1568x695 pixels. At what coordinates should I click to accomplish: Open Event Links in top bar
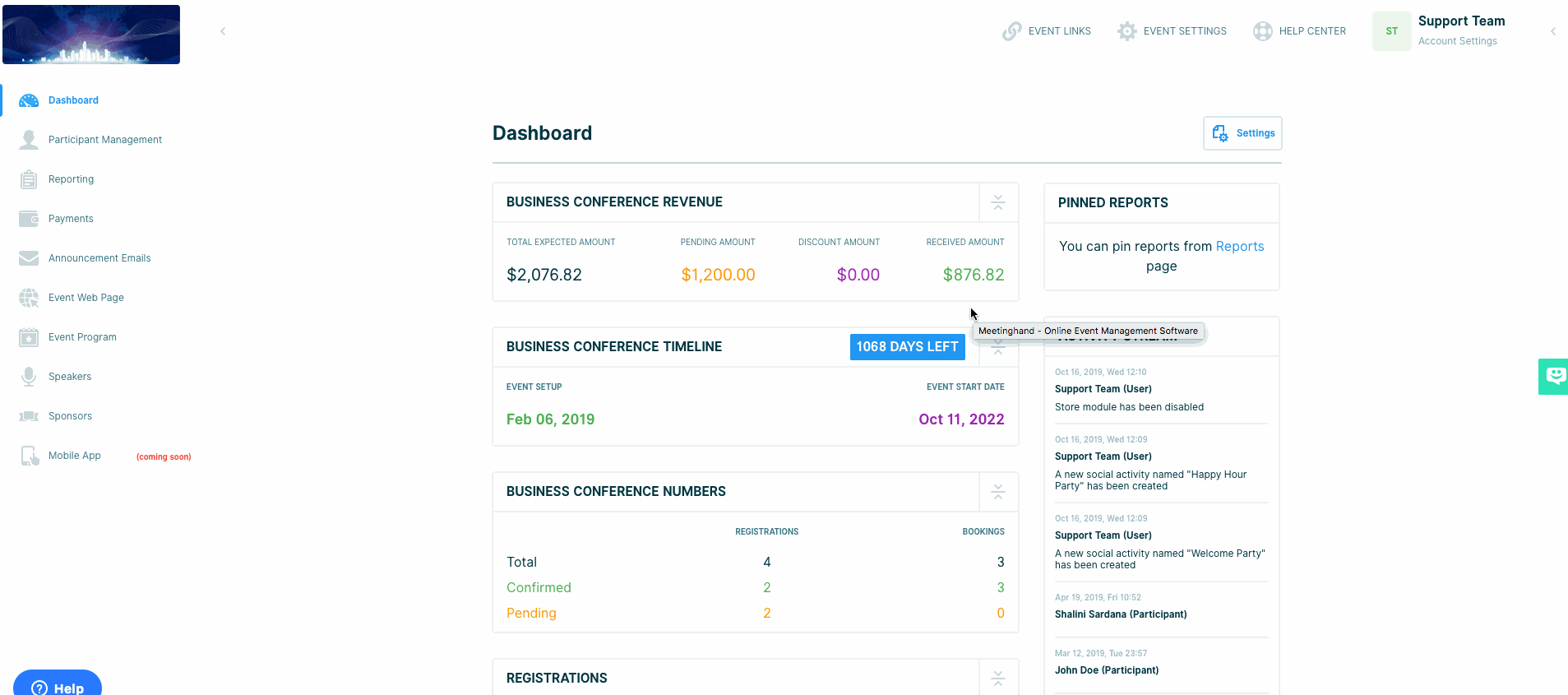tap(1047, 31)
